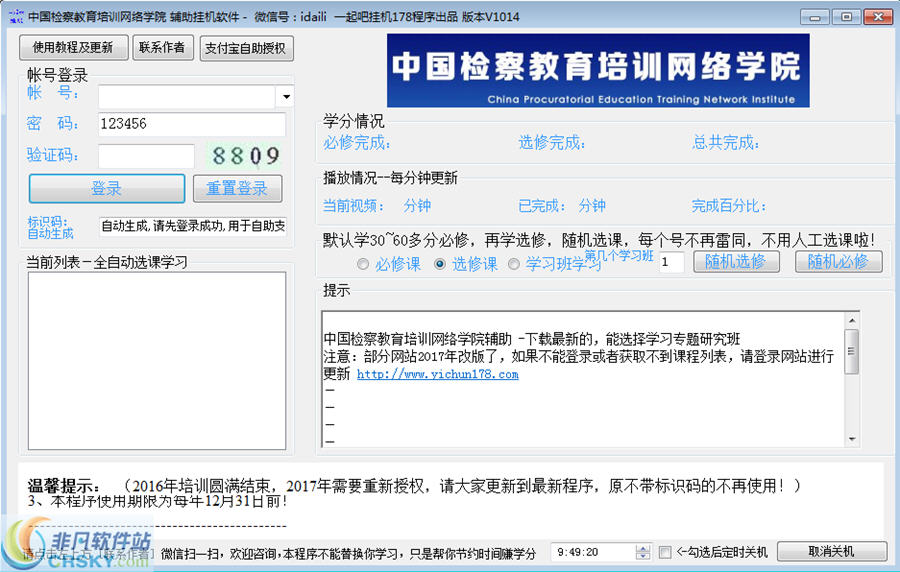Viewport: 900px width, 572px height.
Task: Click the 取消关机 button
Action: pyautogui.click(x=832, y=552)
